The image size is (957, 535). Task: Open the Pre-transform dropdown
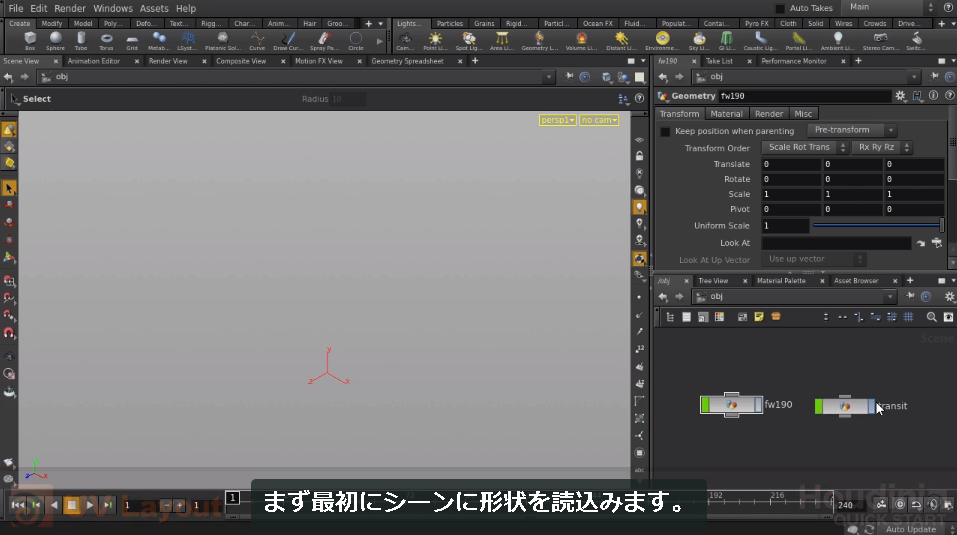click(851, 130)
